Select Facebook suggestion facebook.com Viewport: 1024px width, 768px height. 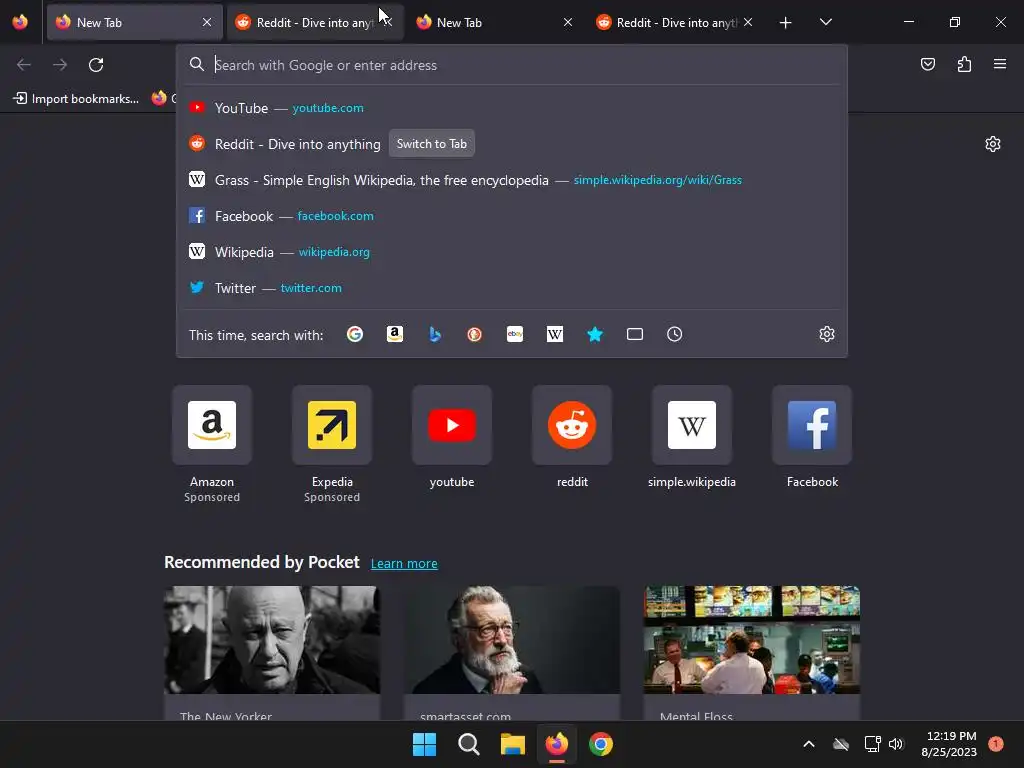click(511, 216)
